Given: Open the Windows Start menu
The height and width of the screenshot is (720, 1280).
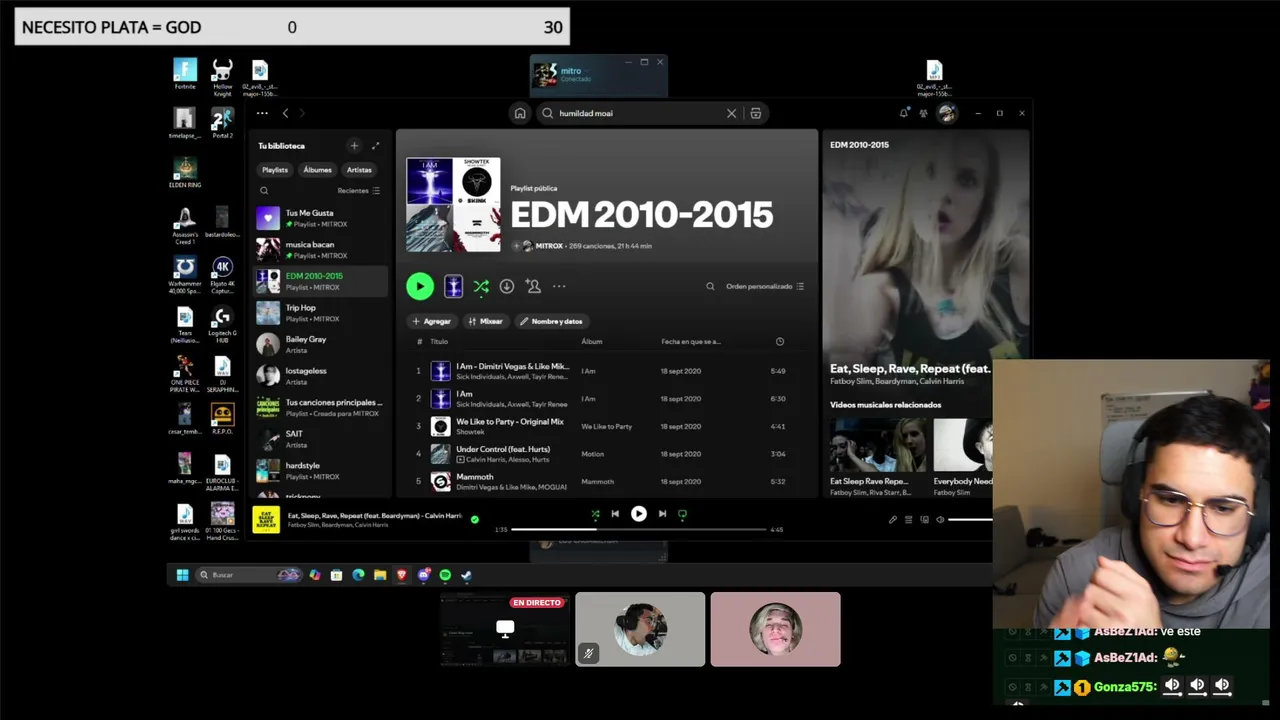Looking at the screenshot, I should (x=182, y=575).
